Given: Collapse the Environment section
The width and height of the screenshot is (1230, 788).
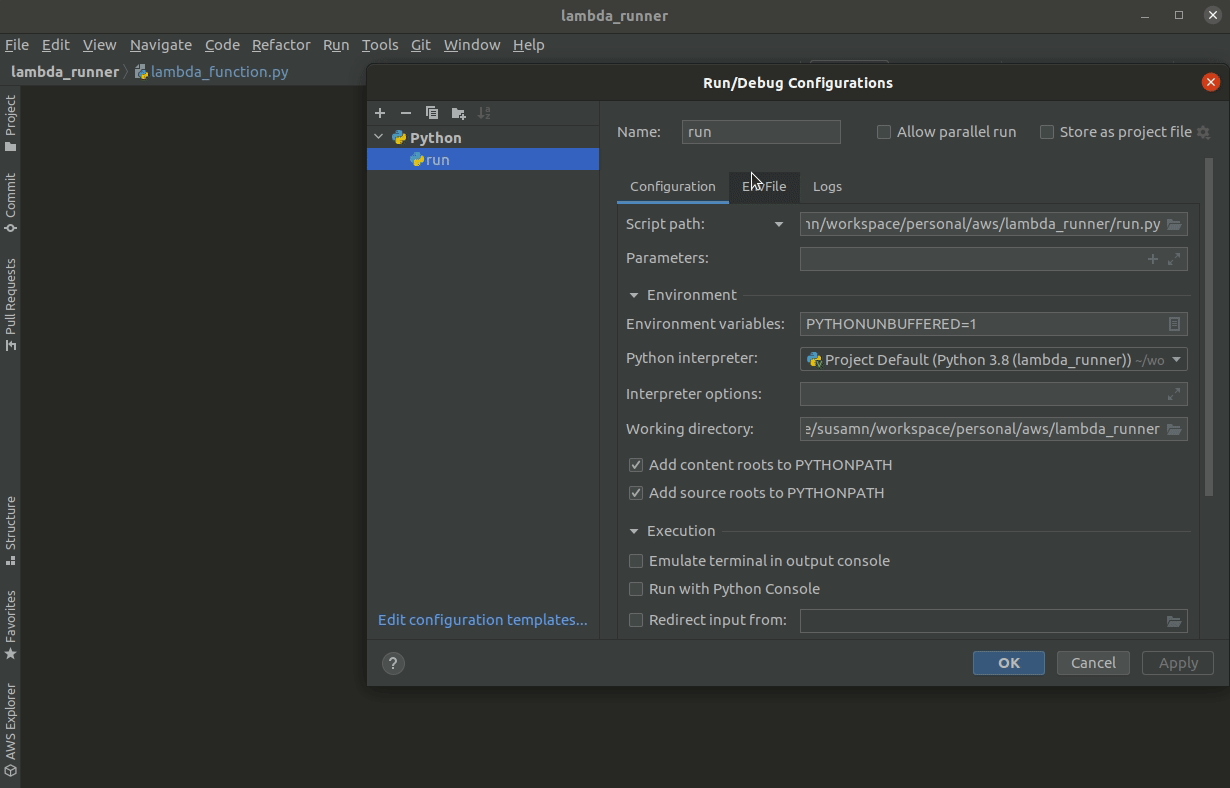Looking at the screenshot, I should [634, 295].
